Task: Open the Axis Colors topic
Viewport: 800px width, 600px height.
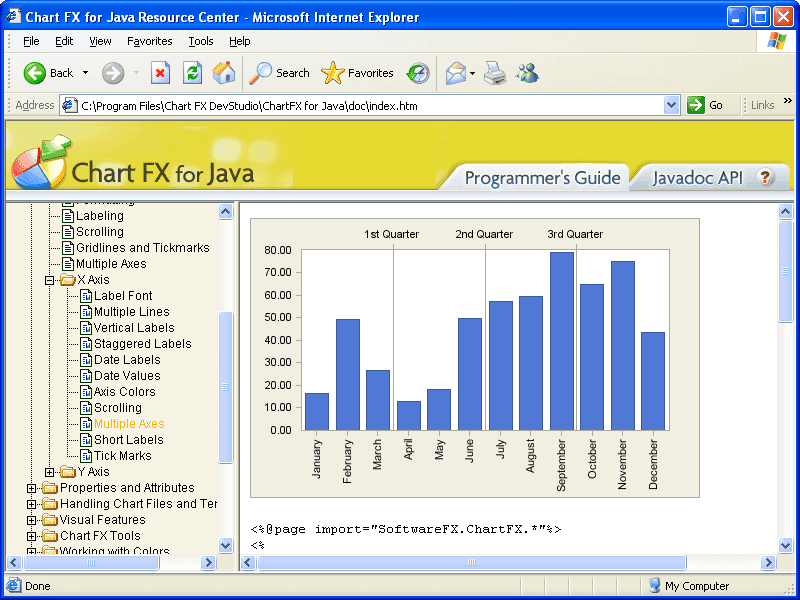Action: pyautogui.click(x=124, y=392)
